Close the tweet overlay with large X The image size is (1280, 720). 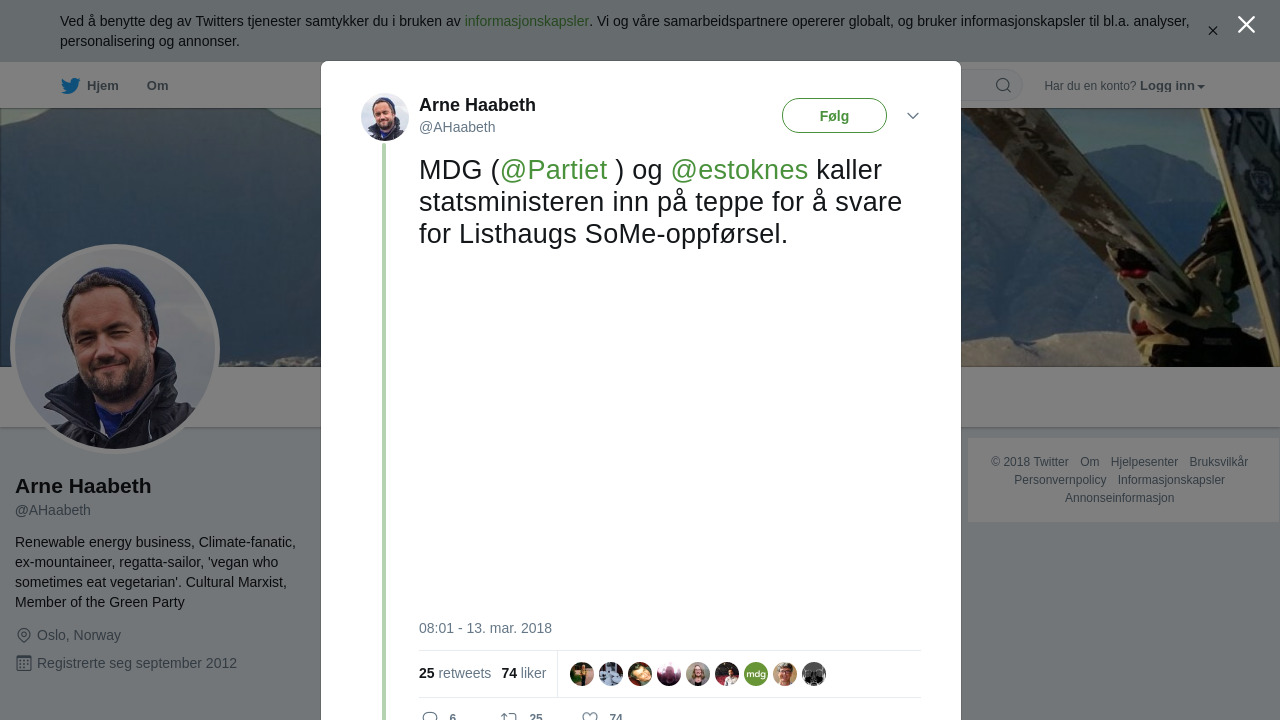coord(1246,25)
